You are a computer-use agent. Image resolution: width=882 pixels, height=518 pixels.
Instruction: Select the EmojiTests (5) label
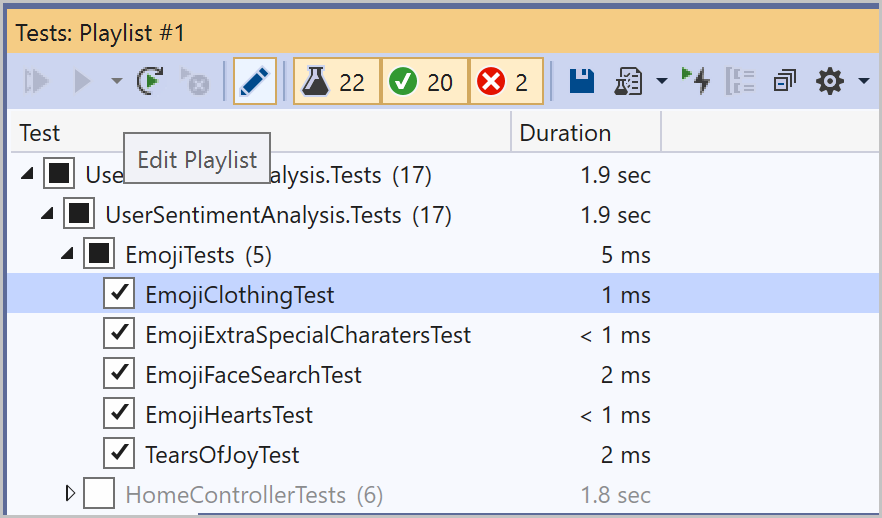tap(199, 255)
